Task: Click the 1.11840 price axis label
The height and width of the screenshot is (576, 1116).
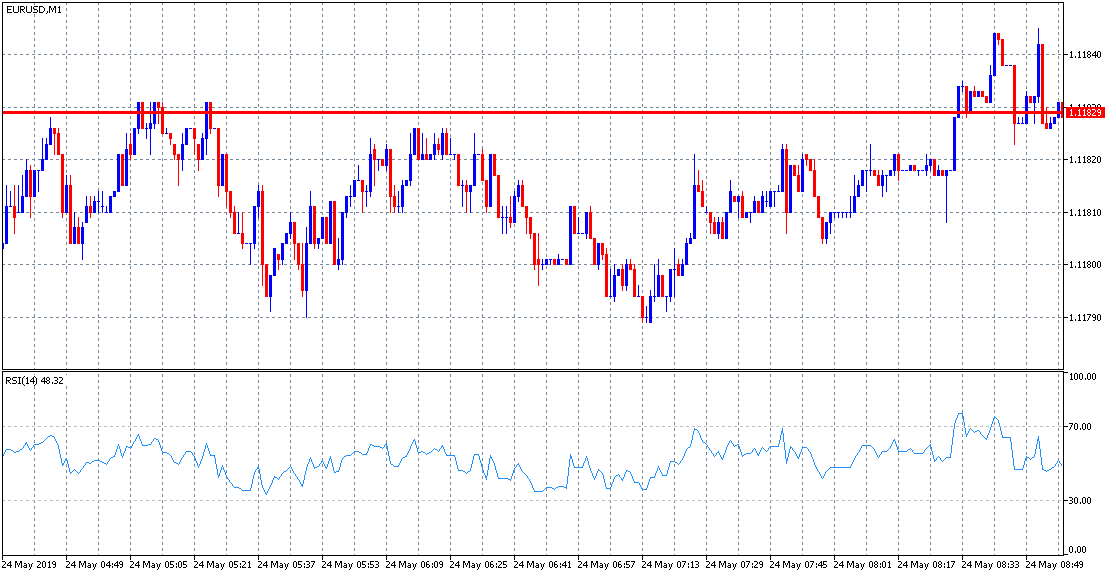Action: point(1083,55)
